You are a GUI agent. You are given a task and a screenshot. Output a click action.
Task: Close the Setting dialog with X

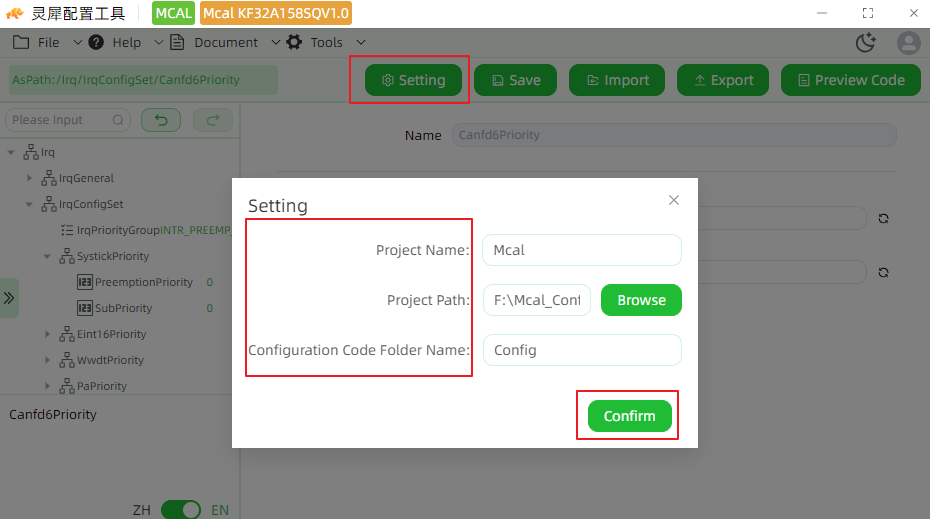674,200
